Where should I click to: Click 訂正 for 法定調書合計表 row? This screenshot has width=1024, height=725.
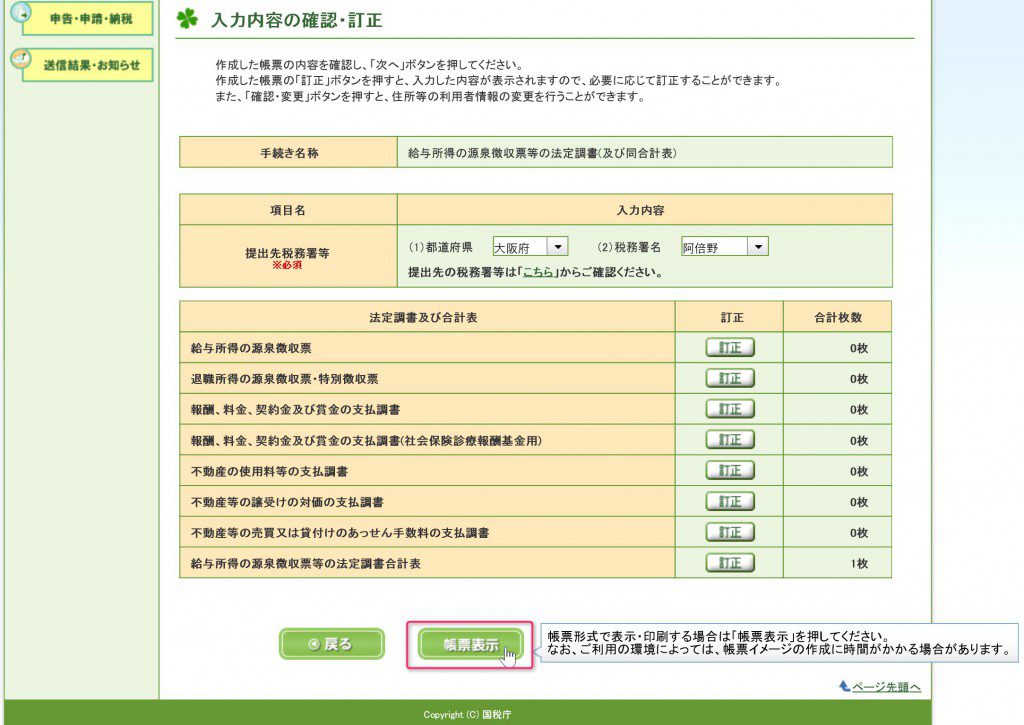[730, 562]
